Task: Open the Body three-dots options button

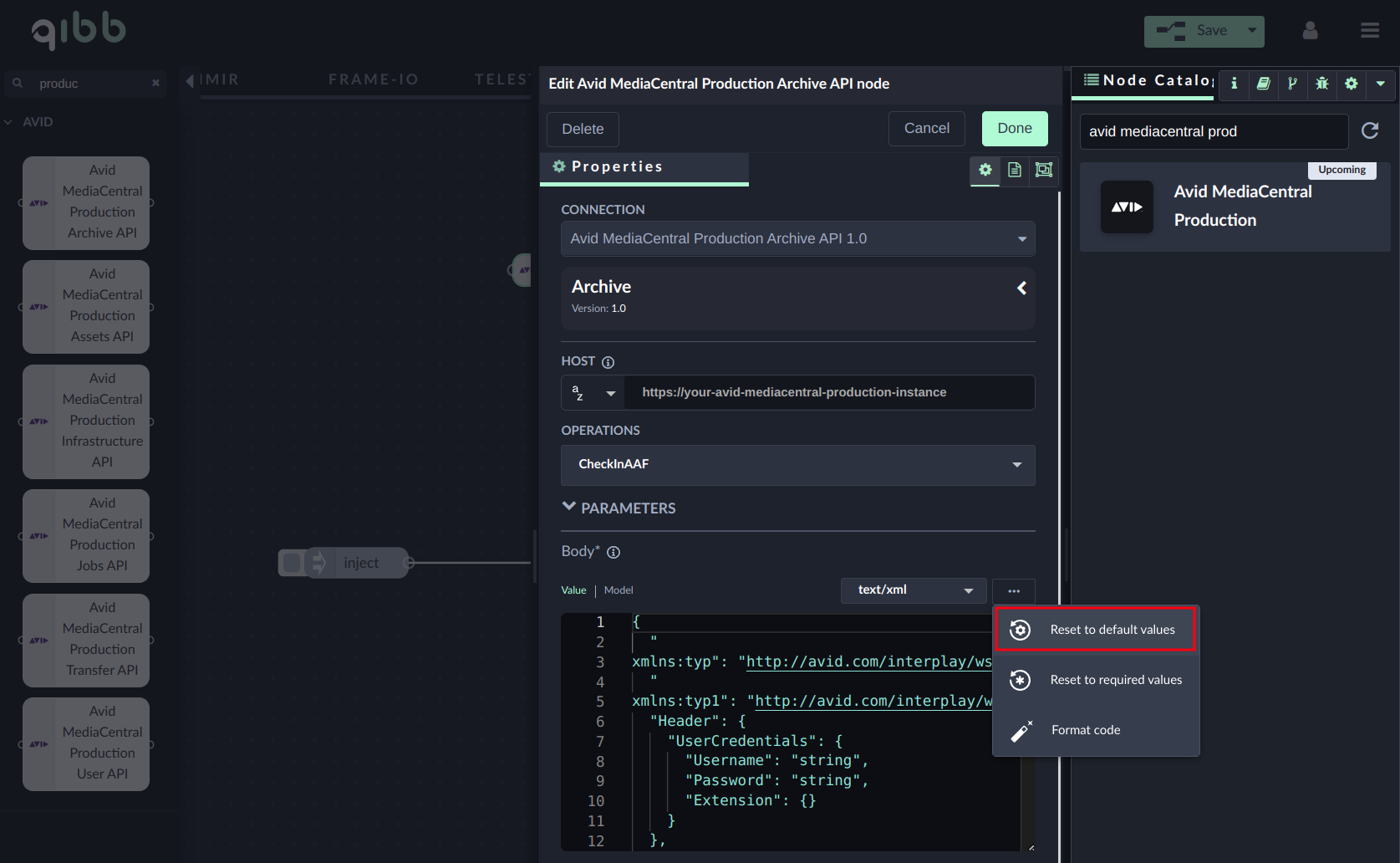Action: [1013, 590]
